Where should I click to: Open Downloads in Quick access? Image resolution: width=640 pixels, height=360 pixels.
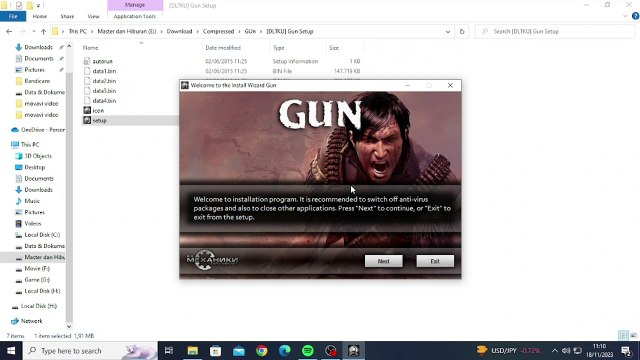[x=38, y=47]
